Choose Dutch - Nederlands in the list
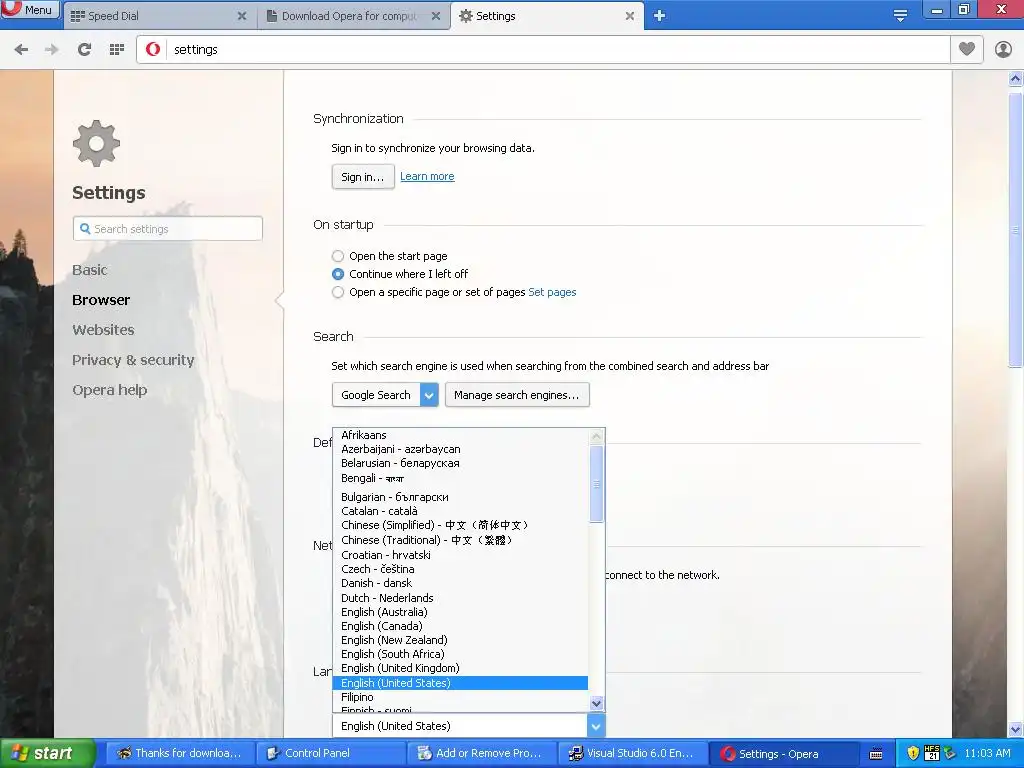 coord(460,598)
